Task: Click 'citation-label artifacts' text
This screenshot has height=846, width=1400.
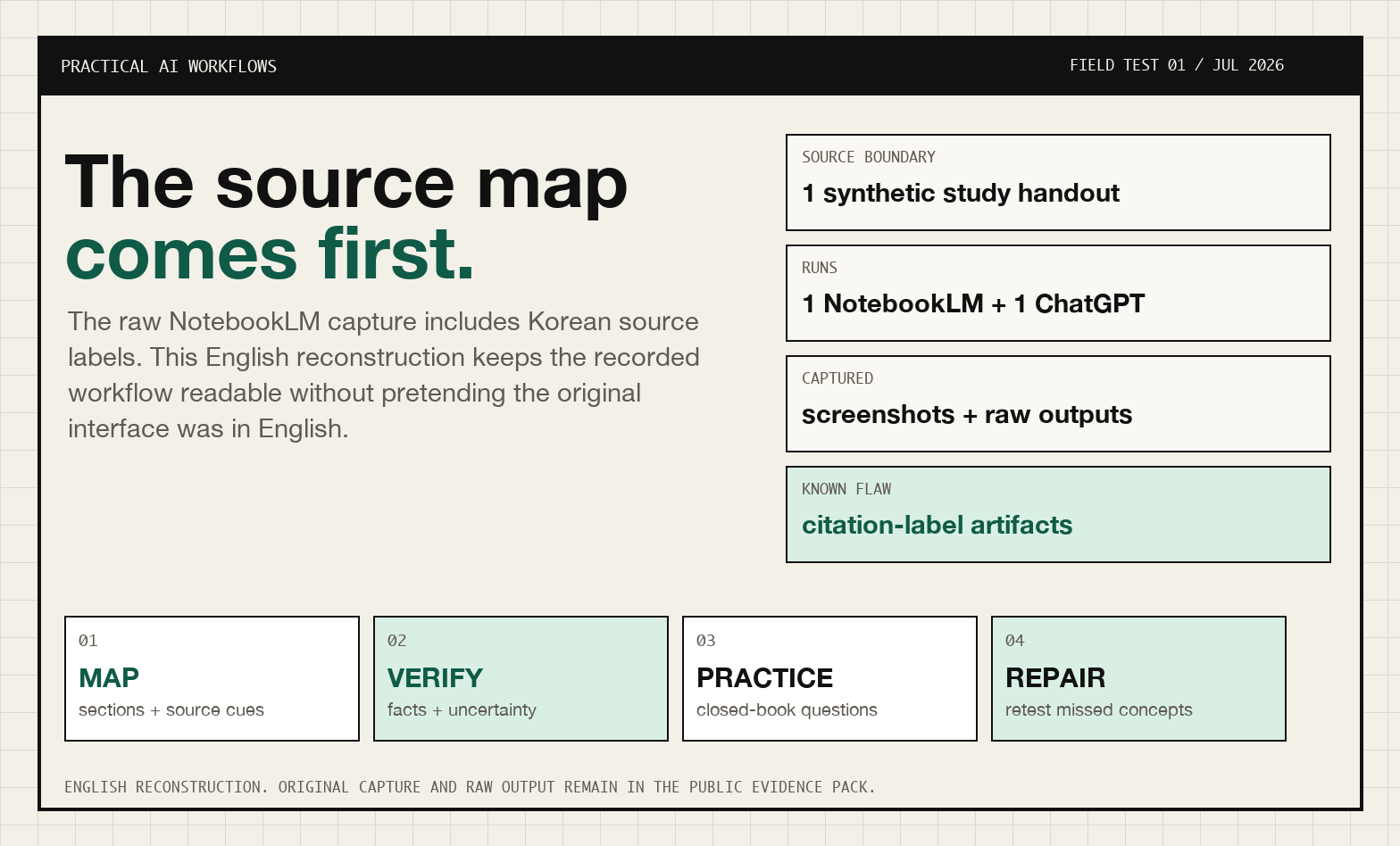Action: 937,526
